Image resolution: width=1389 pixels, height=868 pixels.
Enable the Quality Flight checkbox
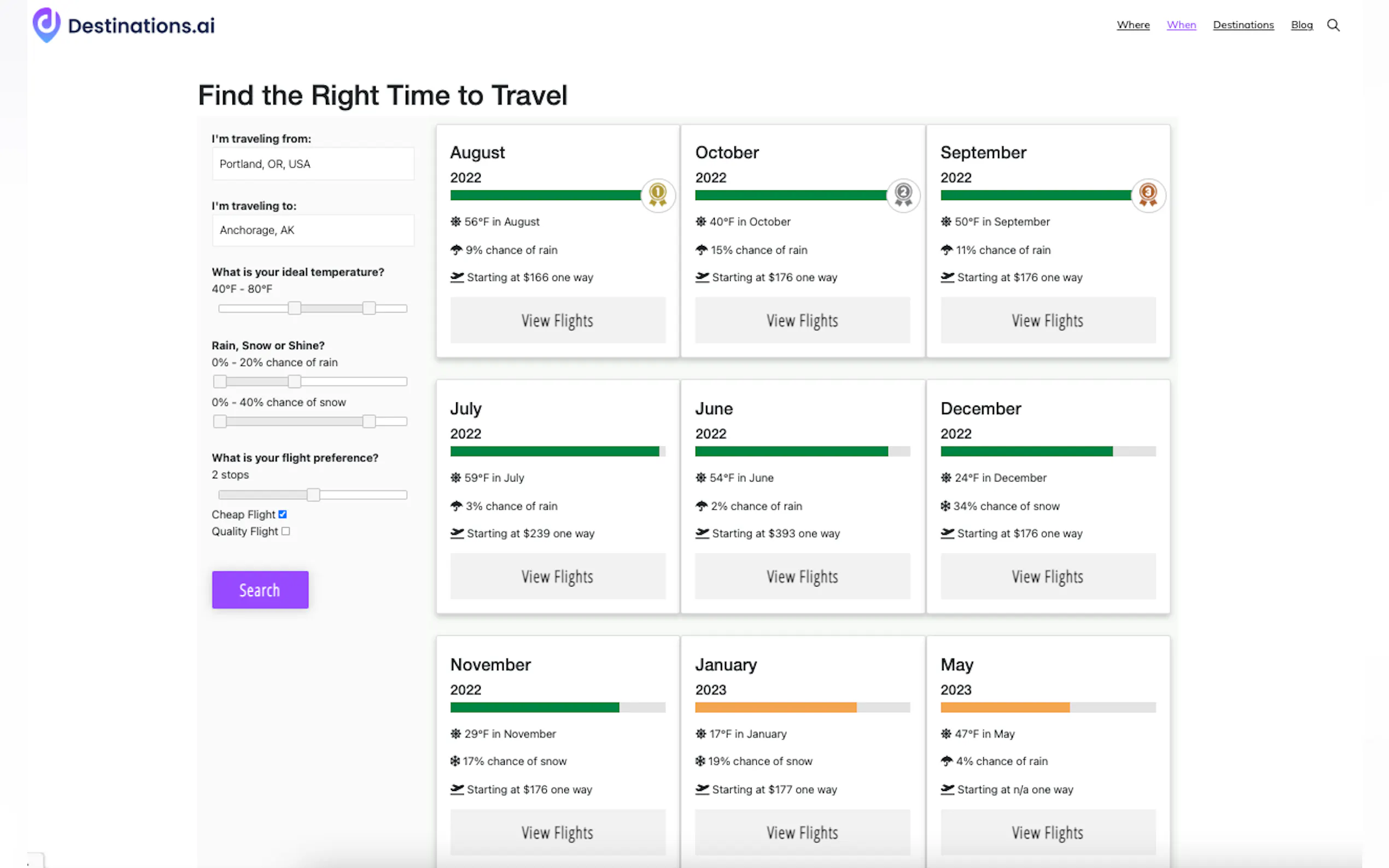(285, 531)
